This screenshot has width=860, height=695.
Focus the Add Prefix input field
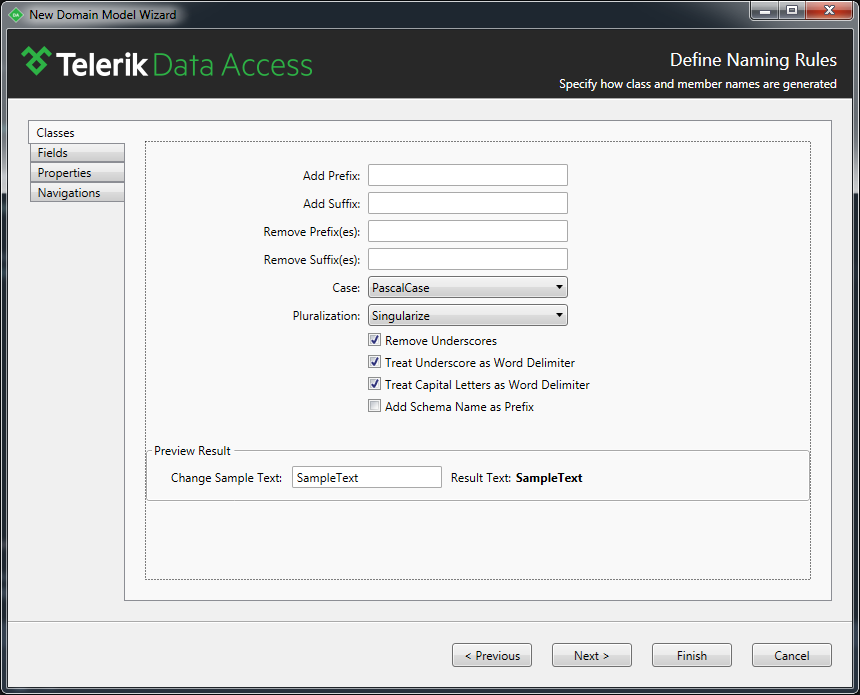[x=468, y=175]
